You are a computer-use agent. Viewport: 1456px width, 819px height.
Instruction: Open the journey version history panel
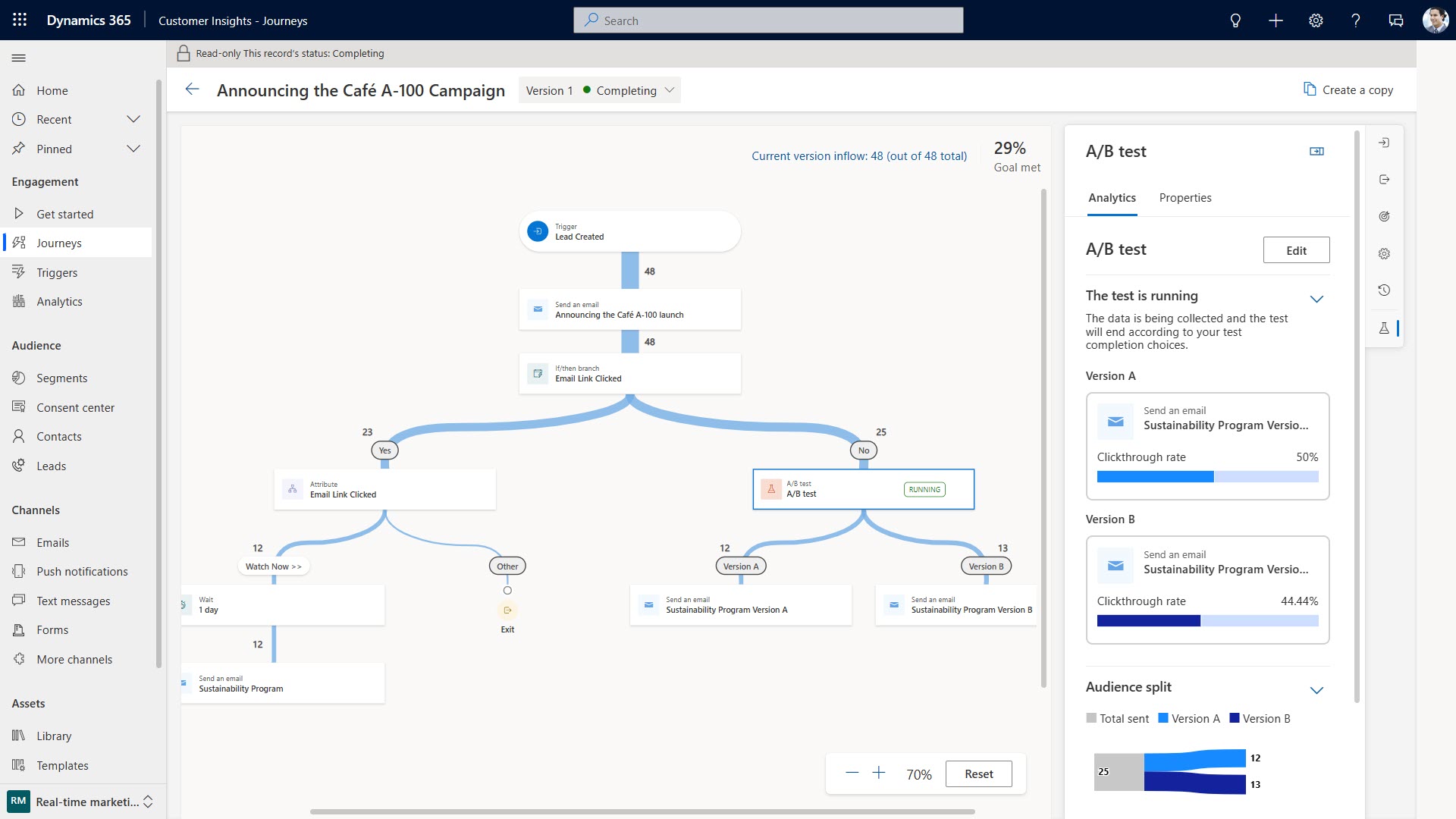(x=1384, y=290)
